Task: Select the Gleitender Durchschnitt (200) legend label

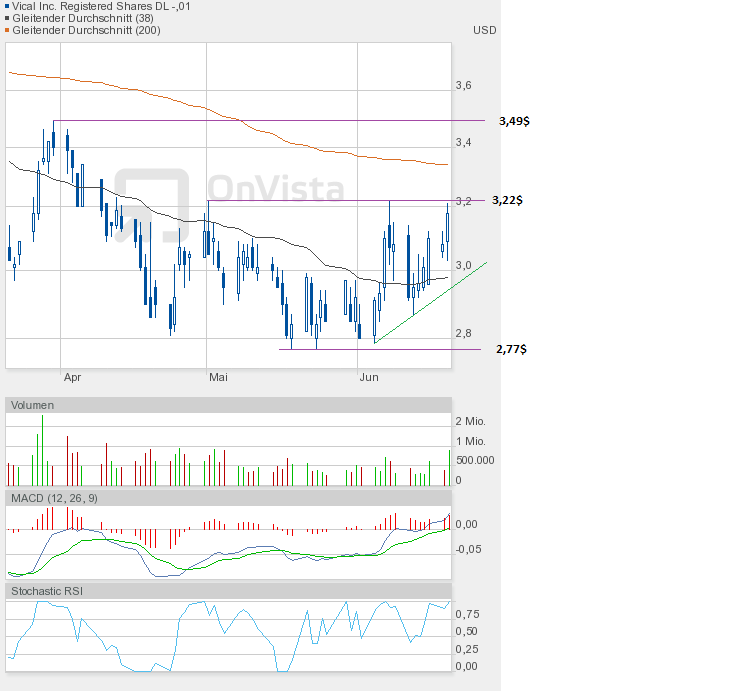Action: pyautogui.click(x=87, y=30)
